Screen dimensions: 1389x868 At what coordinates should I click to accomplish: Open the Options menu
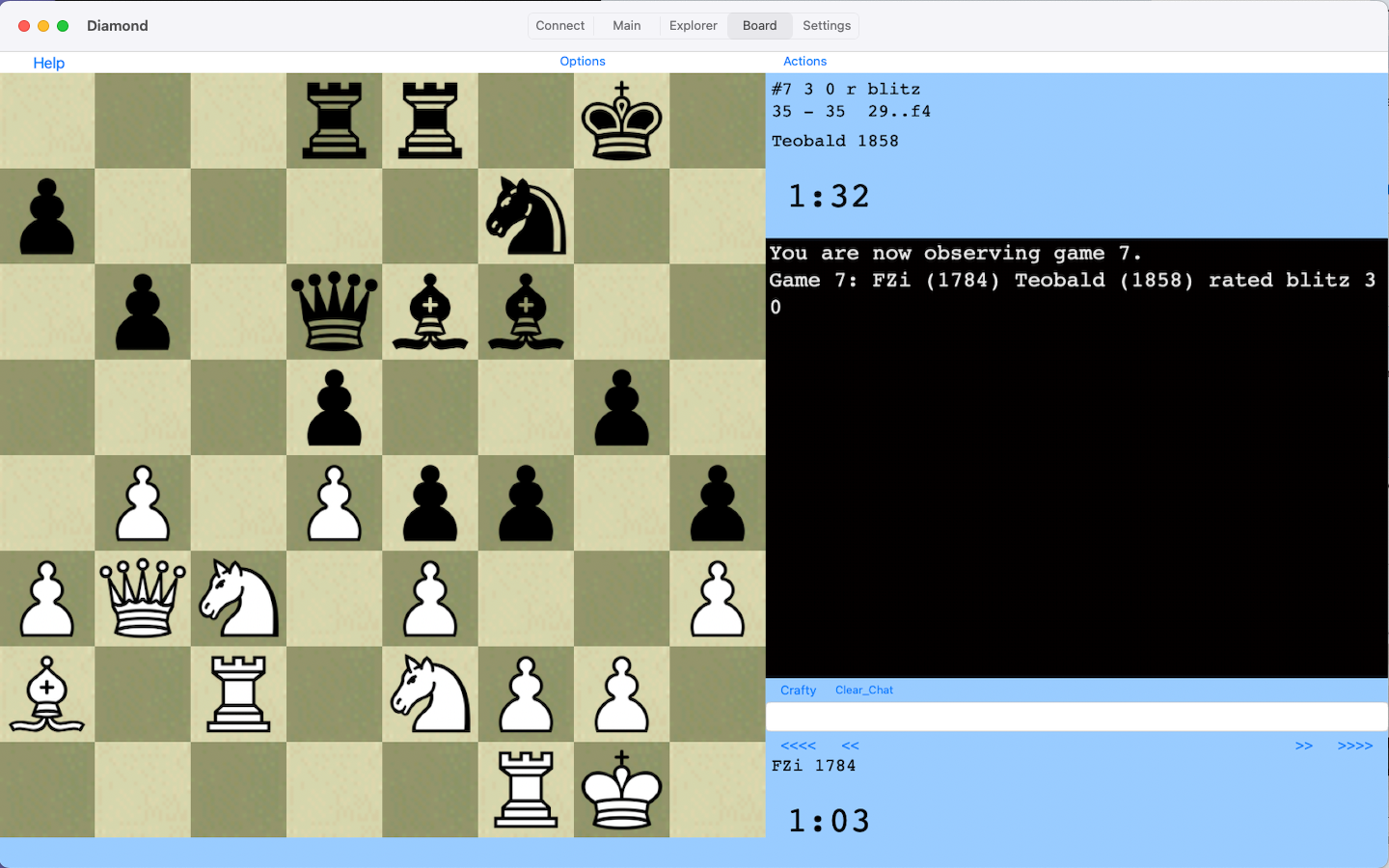tap(583, 61)
